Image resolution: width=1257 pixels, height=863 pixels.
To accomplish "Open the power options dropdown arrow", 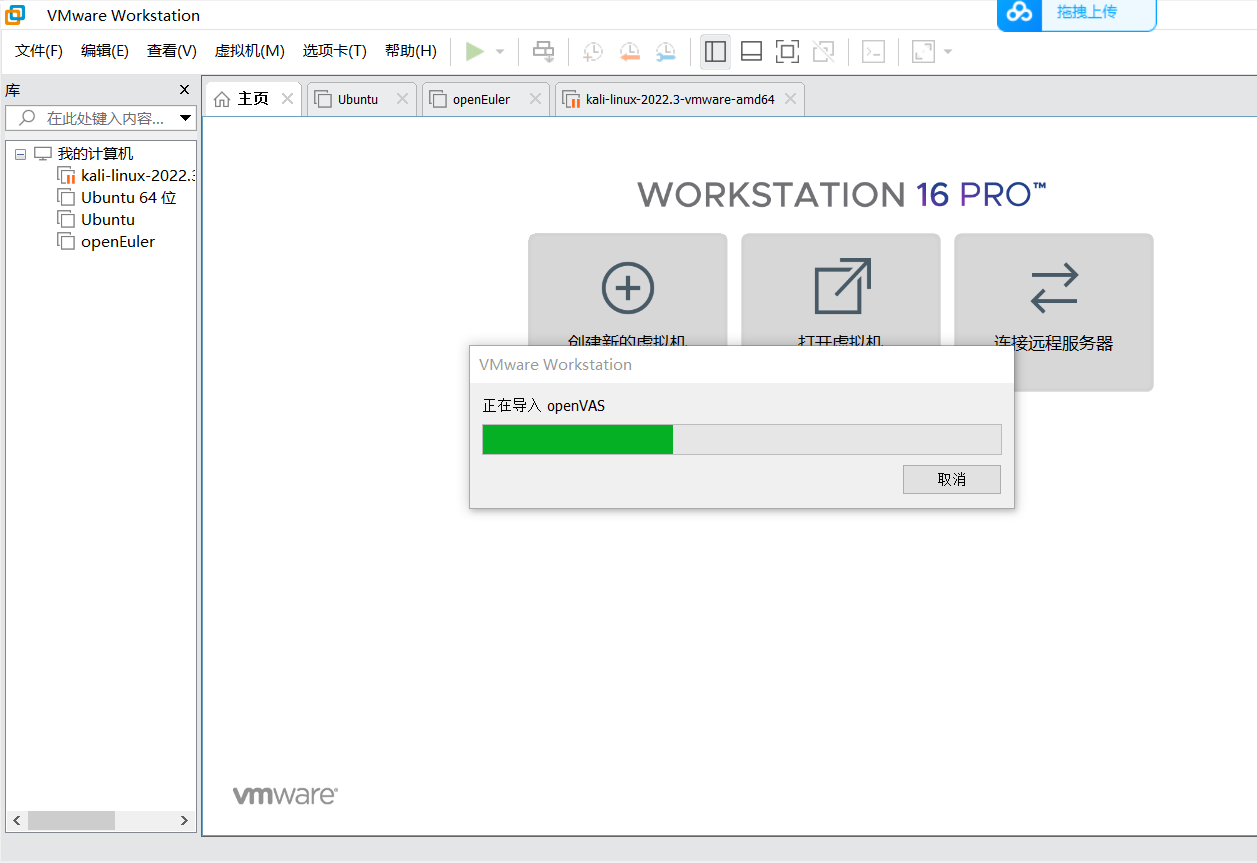I will 500,52.
